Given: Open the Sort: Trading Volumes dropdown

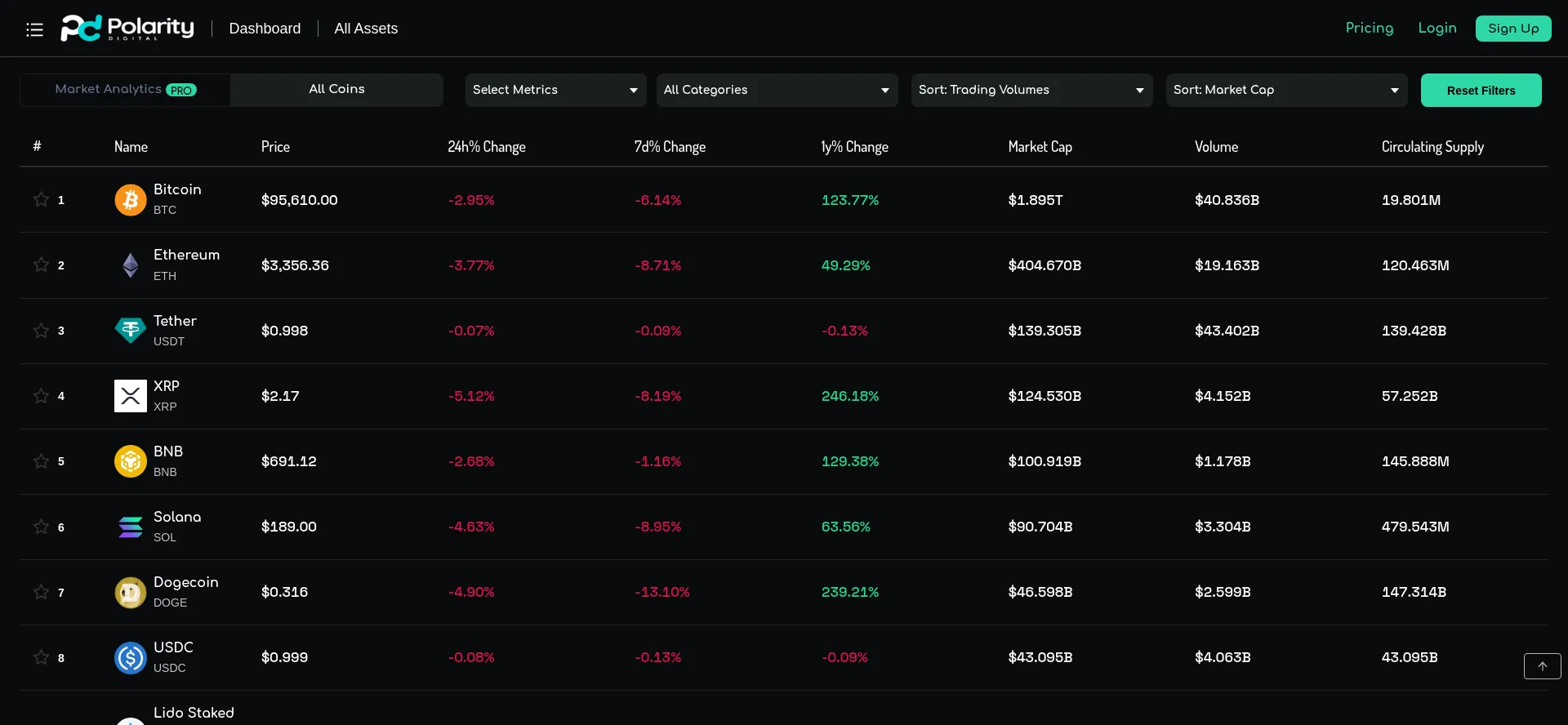Looking at the screenshot, I should 1031,90.
